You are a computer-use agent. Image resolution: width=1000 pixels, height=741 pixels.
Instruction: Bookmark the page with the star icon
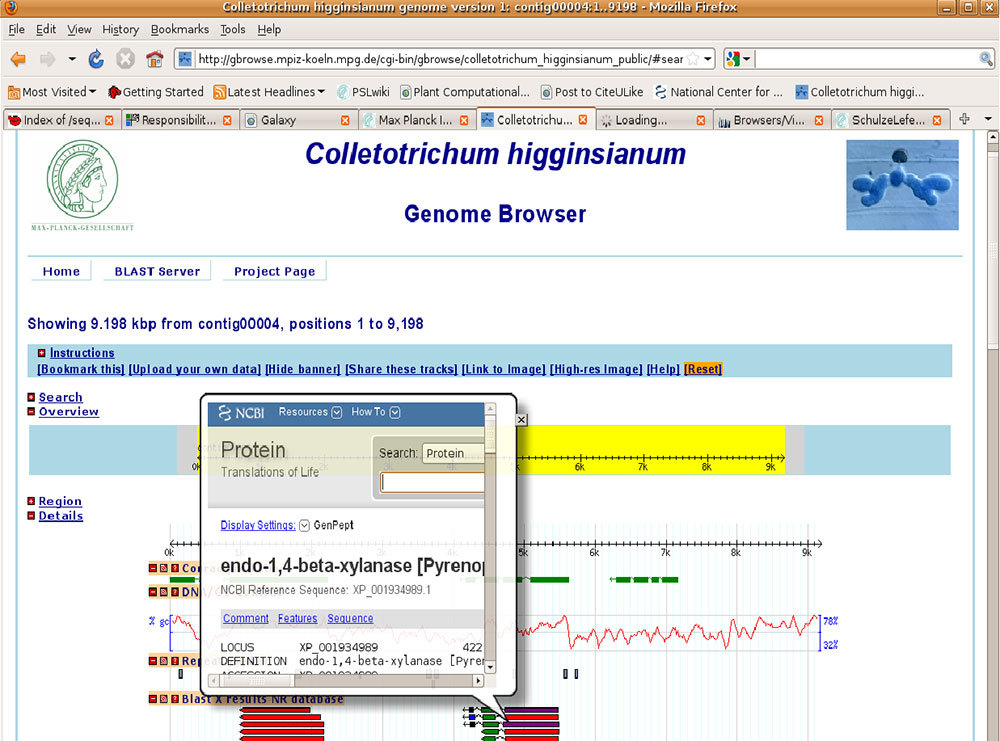click(693, 59)
